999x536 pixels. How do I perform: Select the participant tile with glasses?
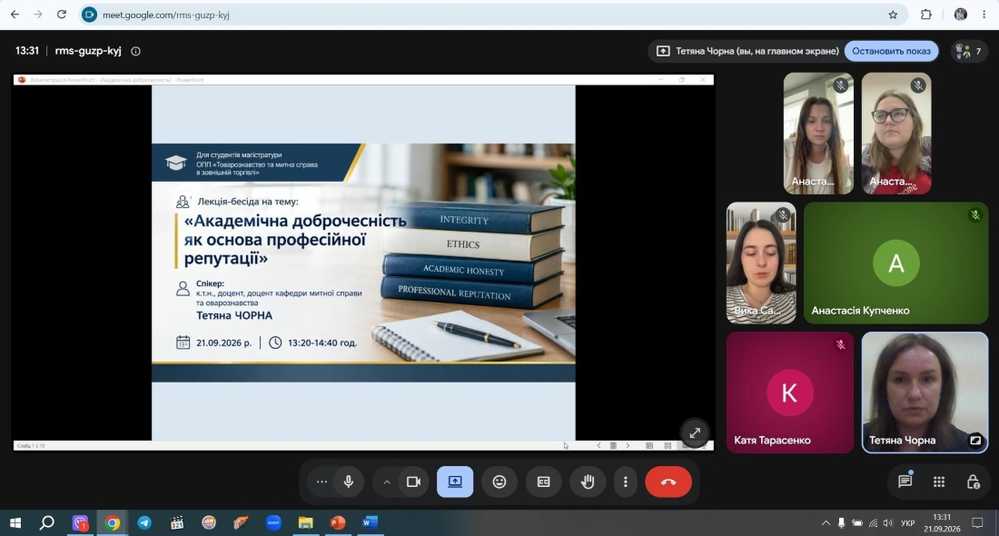click(x=896, y=133)
